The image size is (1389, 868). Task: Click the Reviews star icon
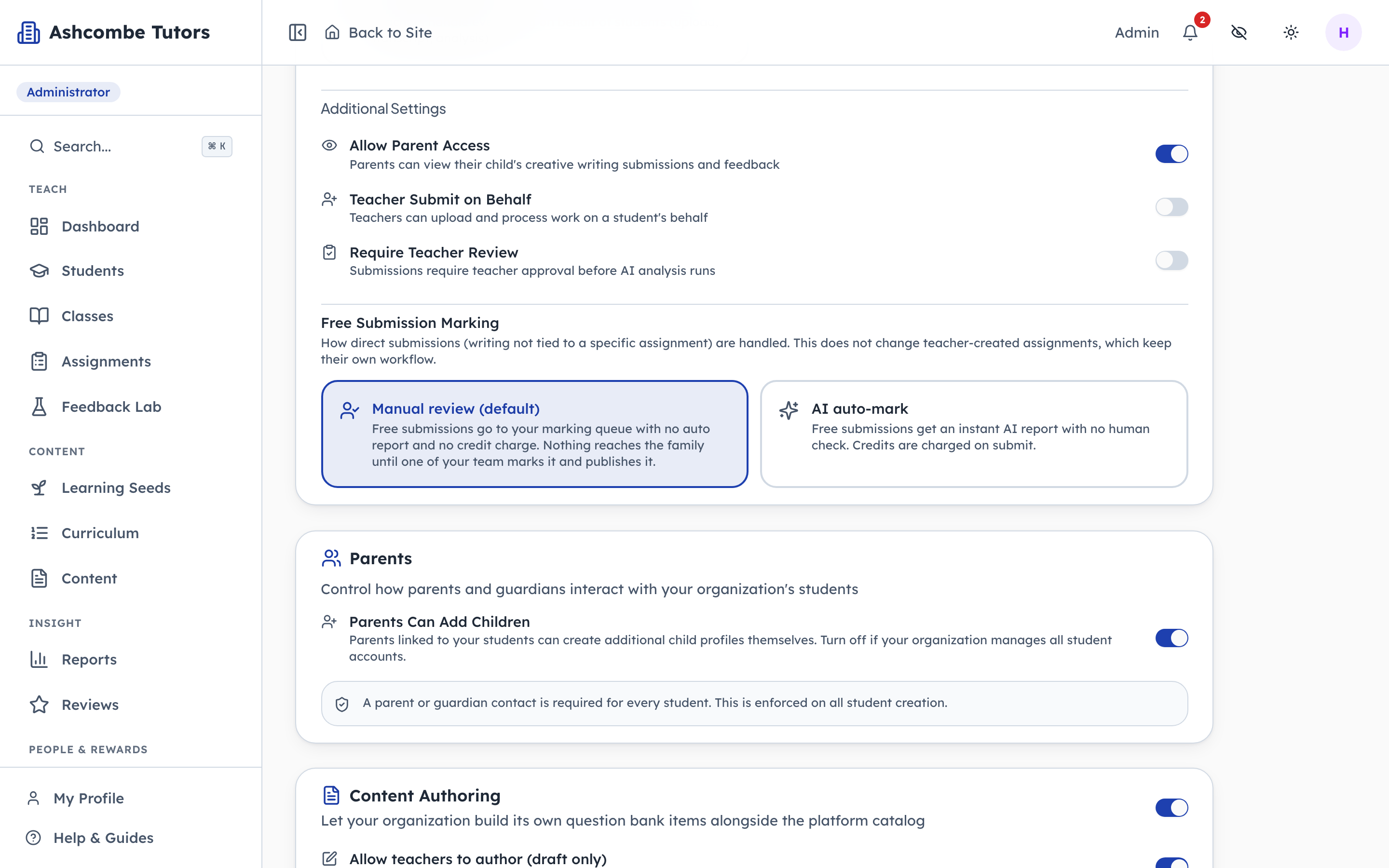tap(39, 705)
